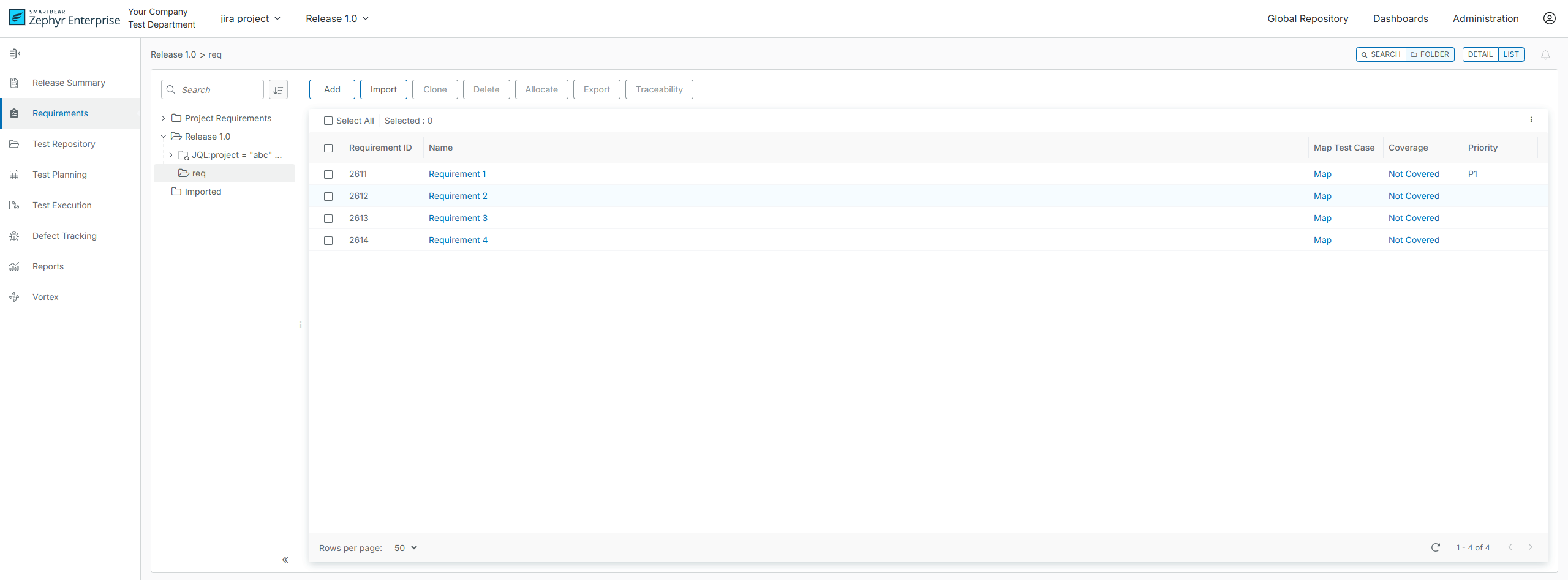Open Test Repository from the sidebar
Screen dimensions: 1568x586
(x=64, y=144)
